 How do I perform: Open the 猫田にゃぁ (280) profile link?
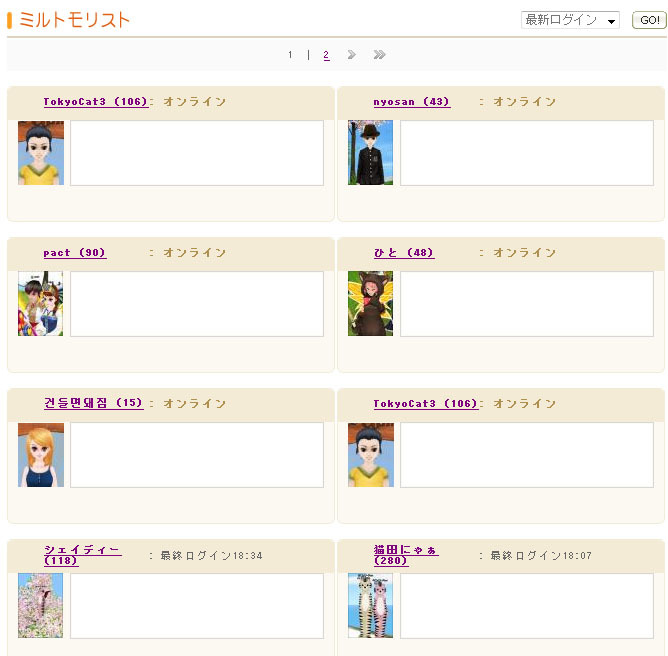pos(406,555)
